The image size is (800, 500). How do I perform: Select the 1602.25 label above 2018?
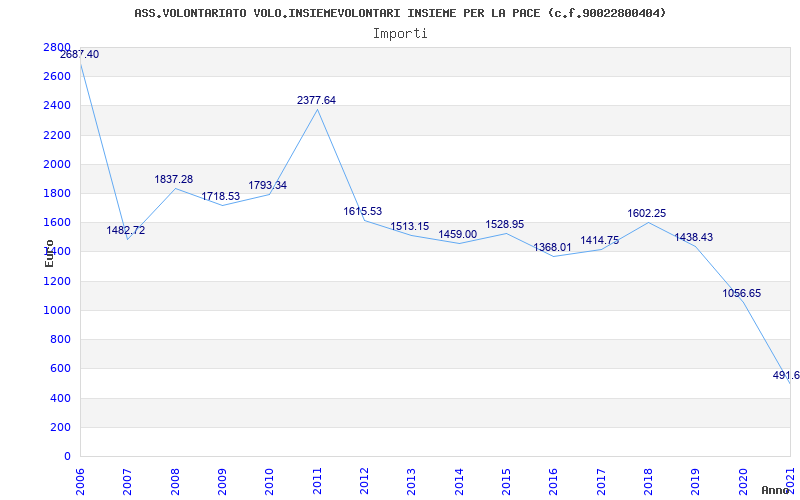(x=647, y=213)
